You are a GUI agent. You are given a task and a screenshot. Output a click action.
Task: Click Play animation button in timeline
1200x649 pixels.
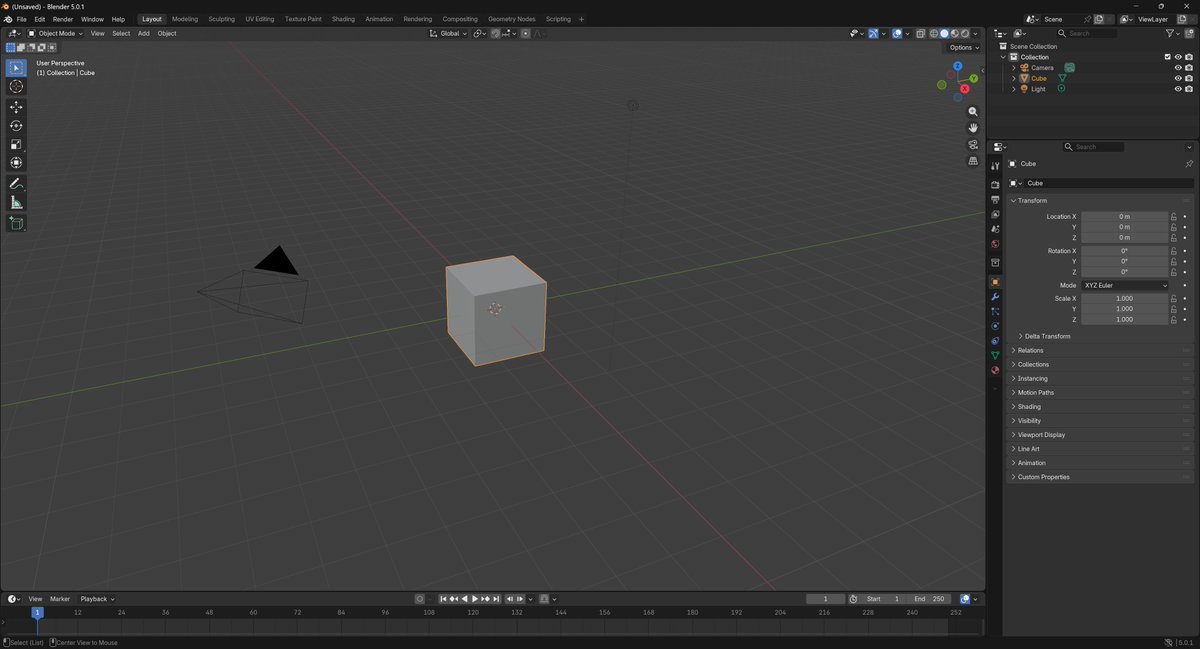coord(475,599)
